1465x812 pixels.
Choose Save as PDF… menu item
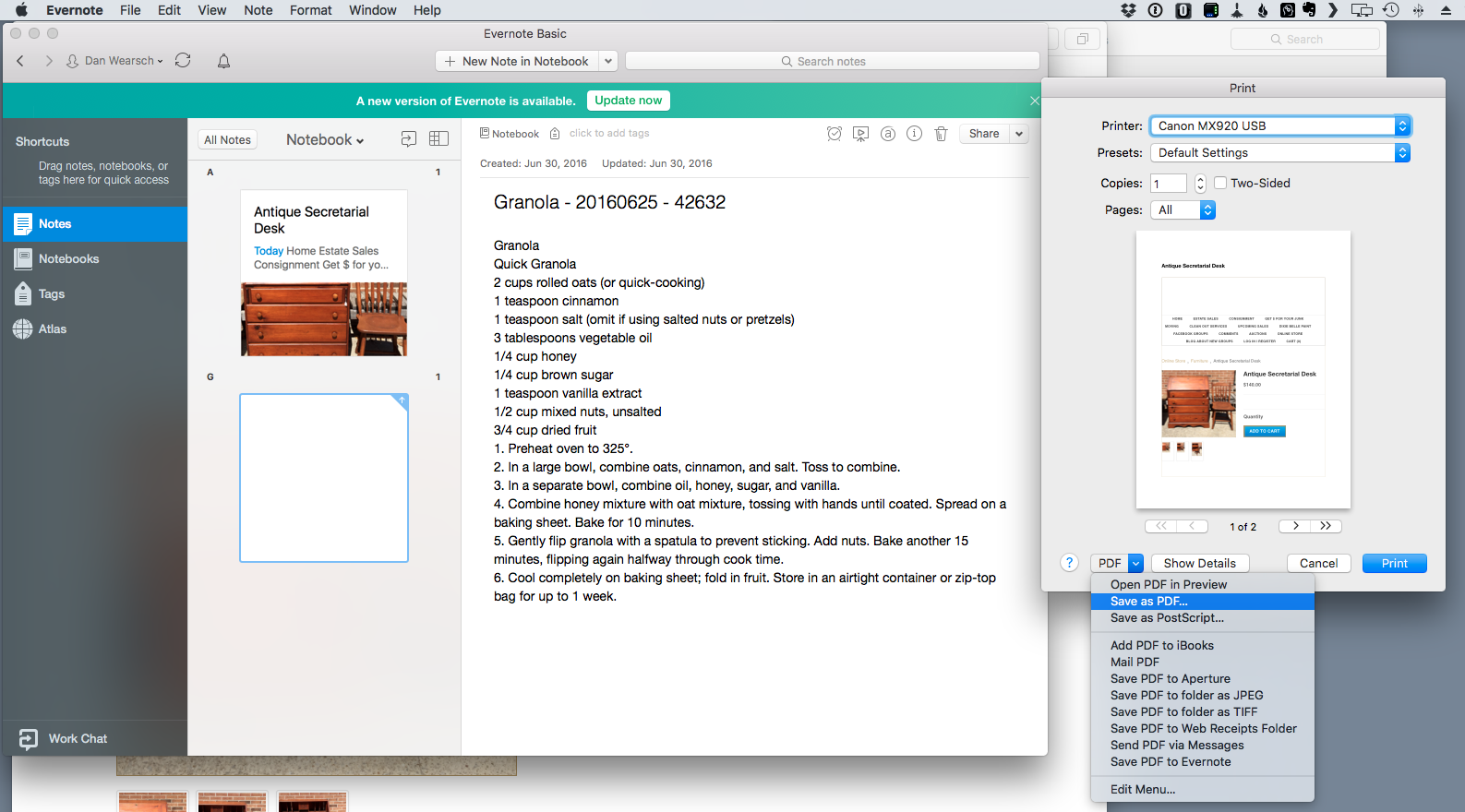coord(1202,602)
